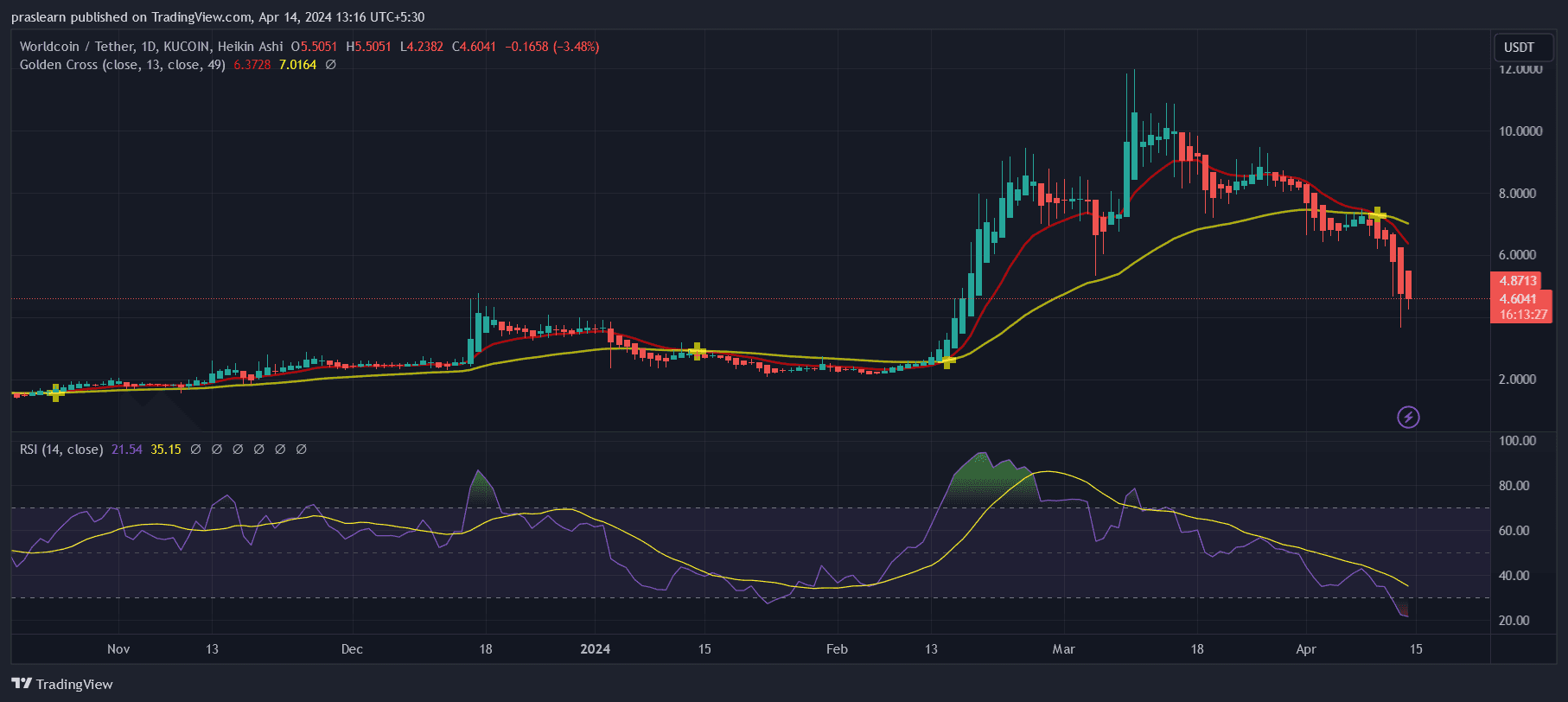Click the praslearn published header text
This screenshot has width=1568, height=702.
pyautogui.click(x=218, y=17)
